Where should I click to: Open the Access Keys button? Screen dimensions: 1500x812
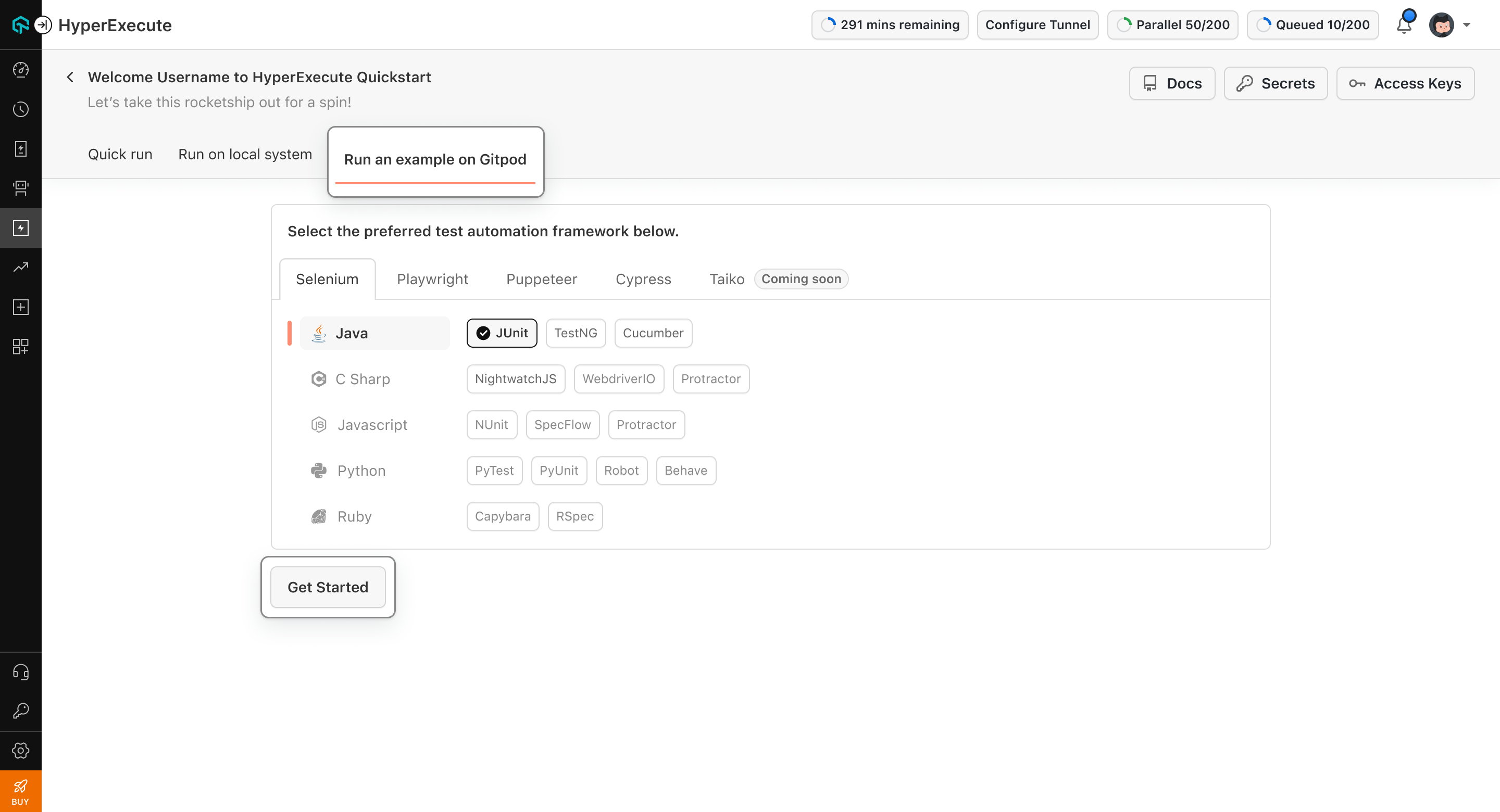[x=1405, y=83]
